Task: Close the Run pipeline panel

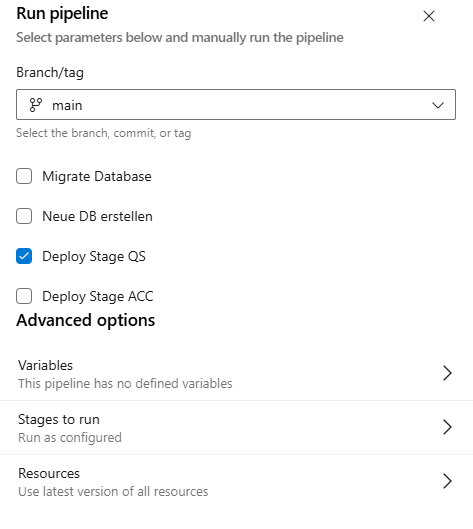Action: point(428,16)
